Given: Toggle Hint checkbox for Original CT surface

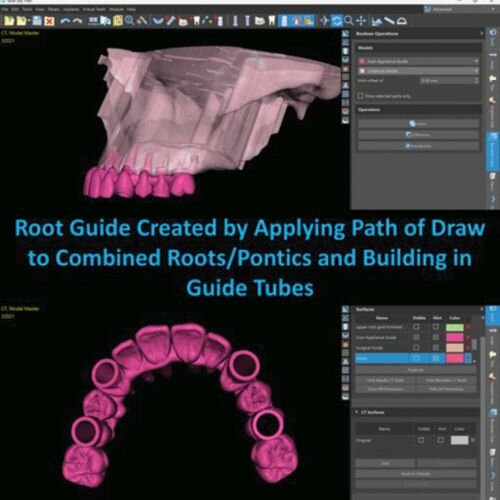Looking at the screenshot, I should (x=440, y=440).
